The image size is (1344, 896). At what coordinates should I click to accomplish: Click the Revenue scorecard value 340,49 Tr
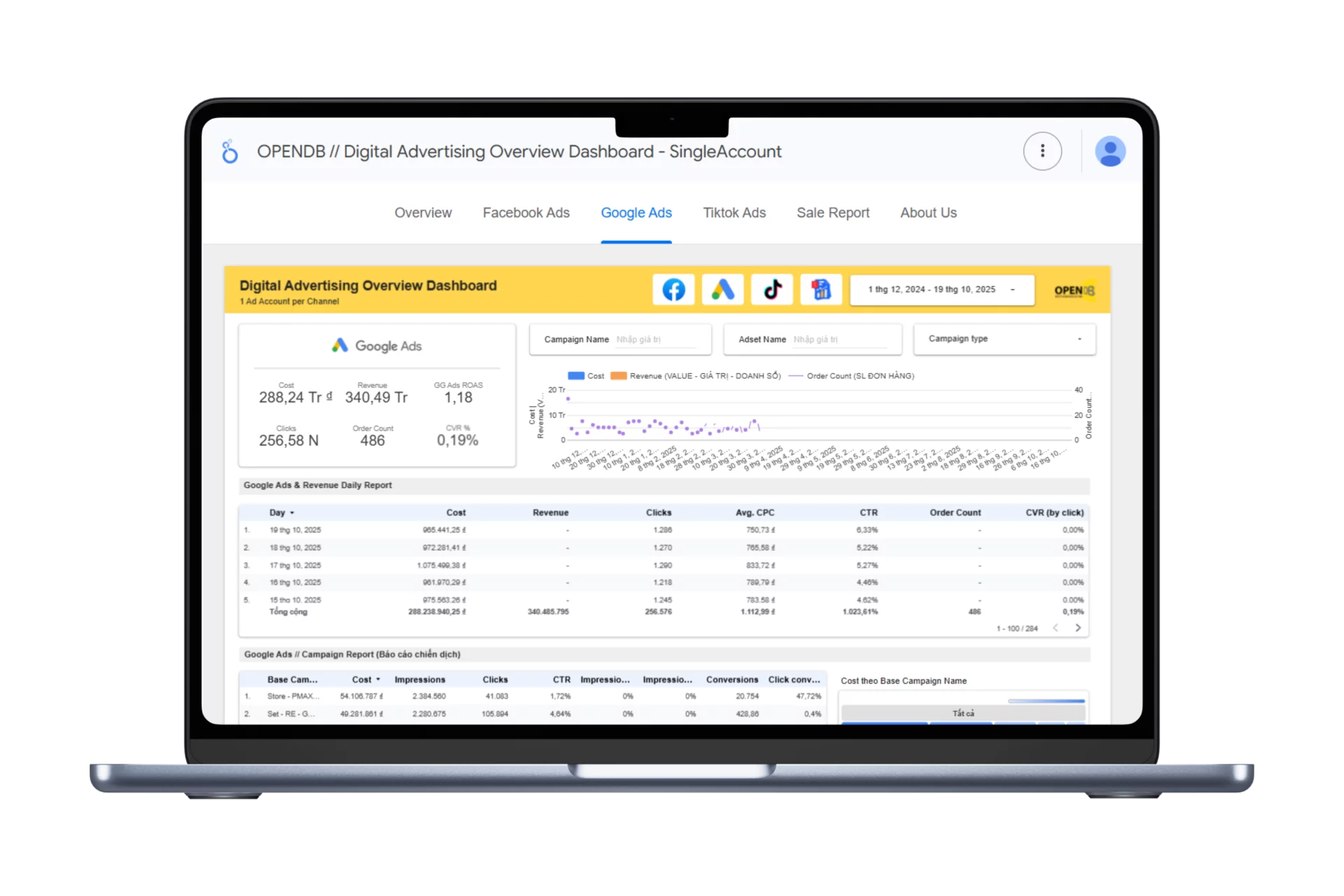point(376,398)
